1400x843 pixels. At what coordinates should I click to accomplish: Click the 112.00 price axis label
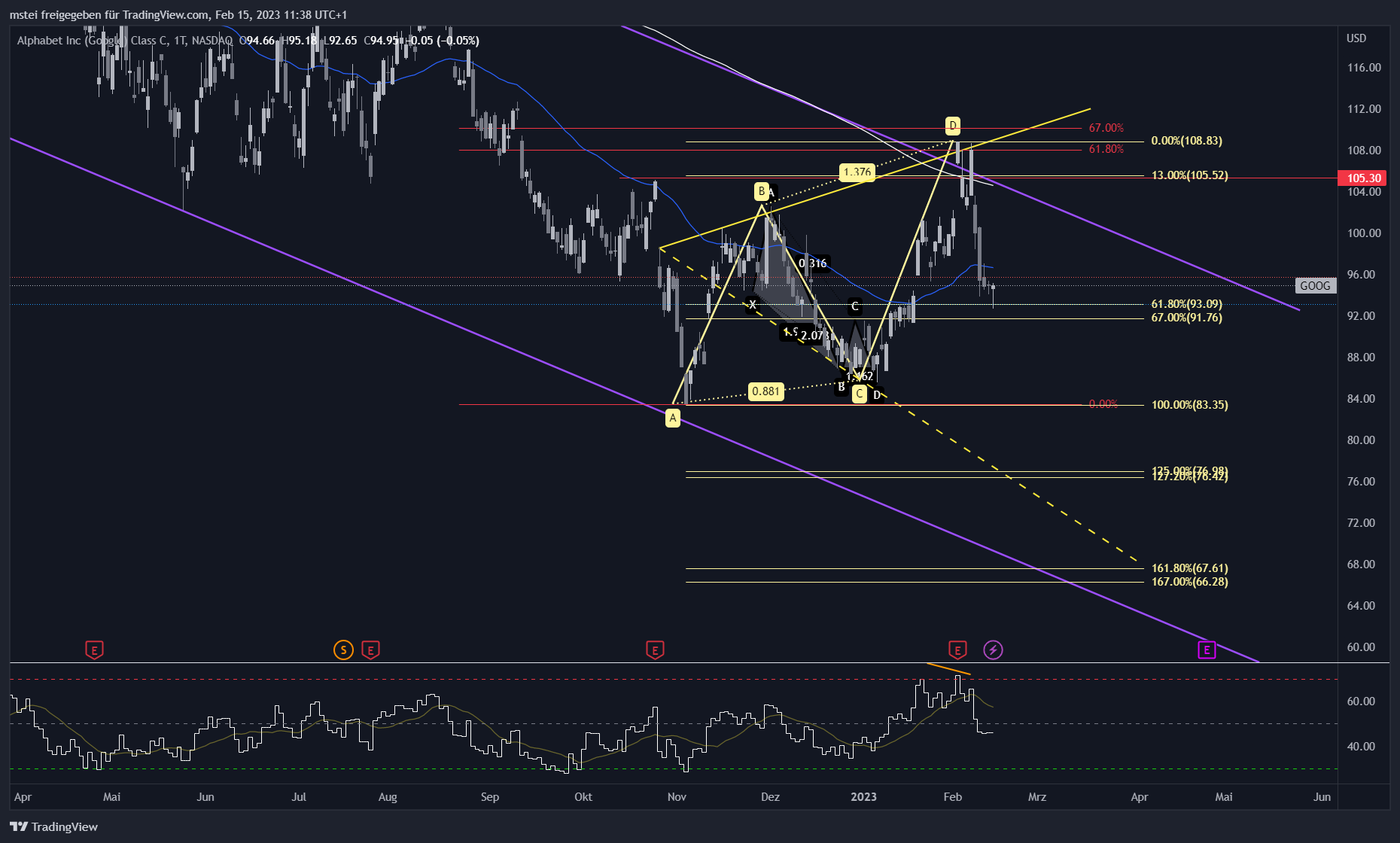point(1364,109)
